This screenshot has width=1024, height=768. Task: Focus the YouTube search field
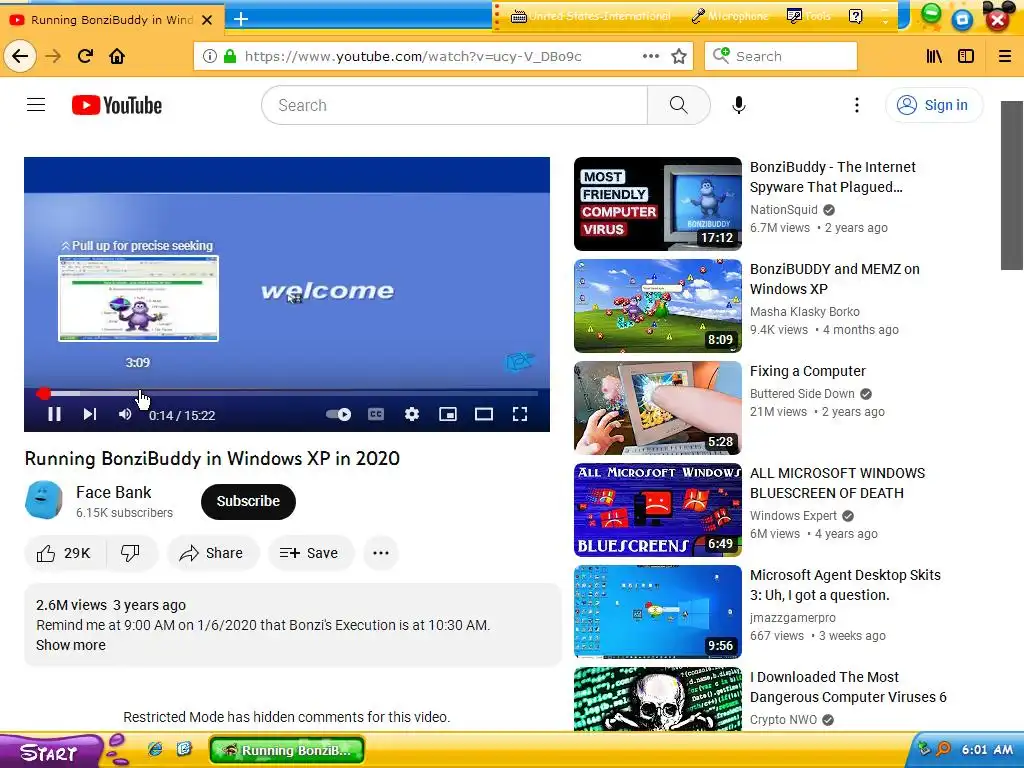click(455, 105)
